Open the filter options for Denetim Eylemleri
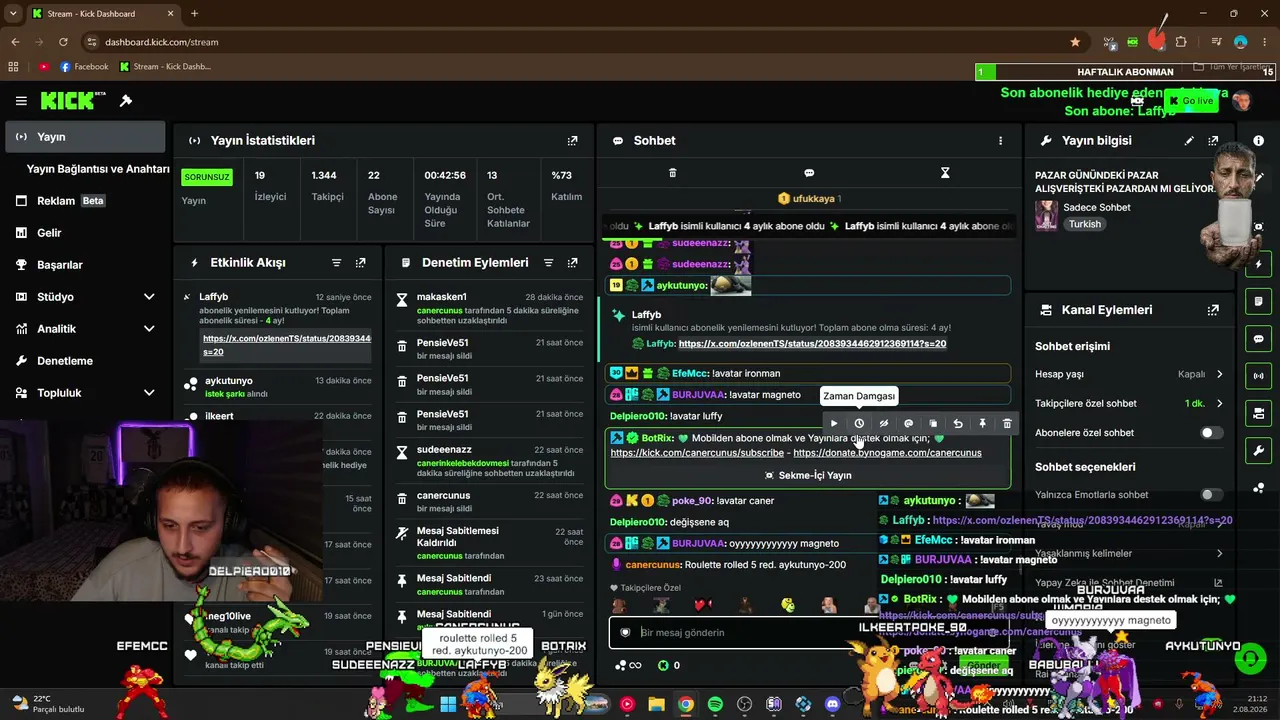1280x720 pixels. (548, 263)
